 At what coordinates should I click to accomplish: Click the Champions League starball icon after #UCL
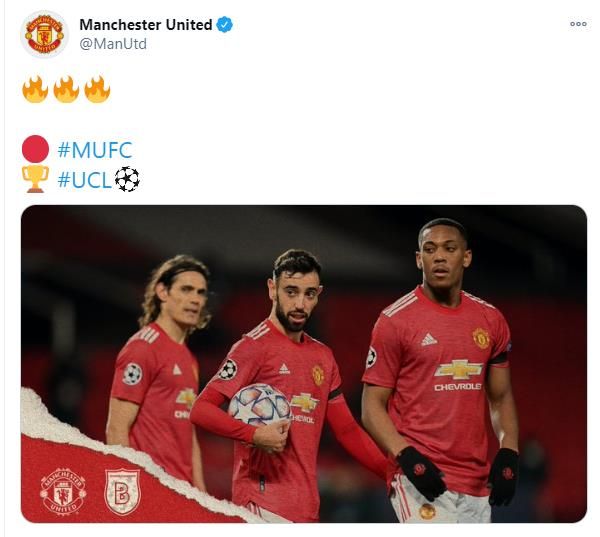point(127,179)
